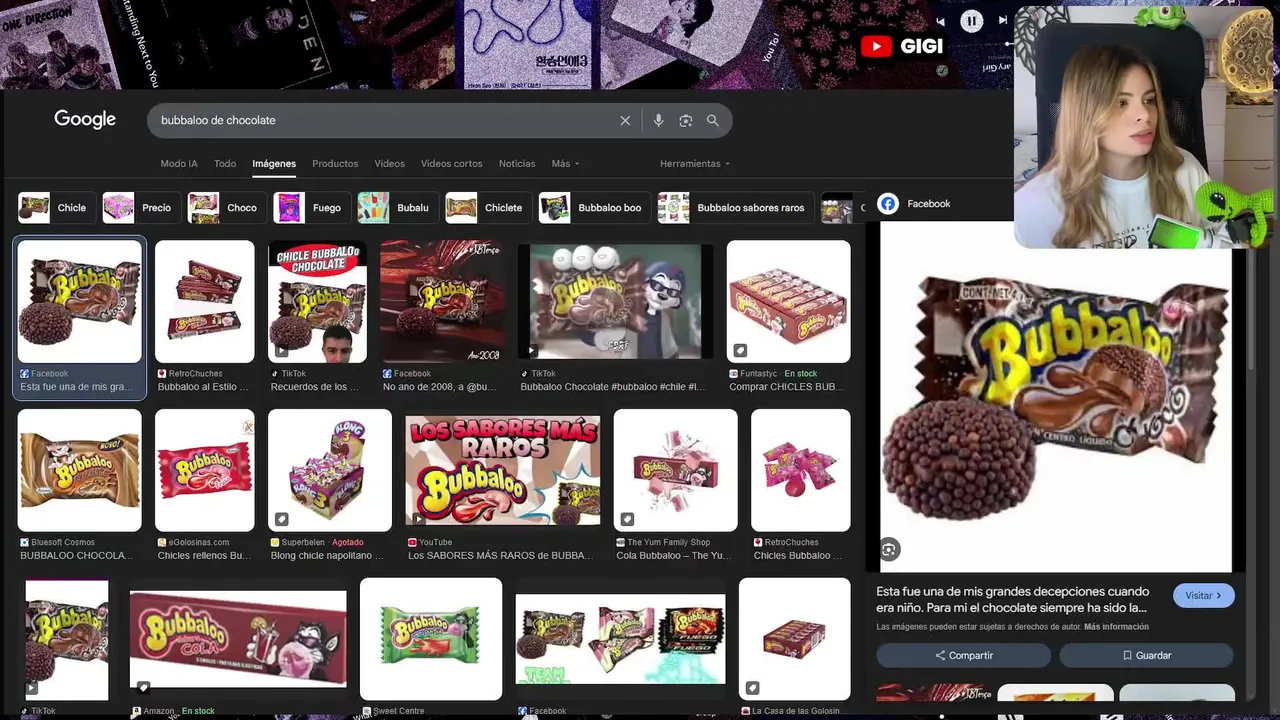Open the Productos tab
The height and width of the screenshot is (720, 1280).
coord(335,164)
